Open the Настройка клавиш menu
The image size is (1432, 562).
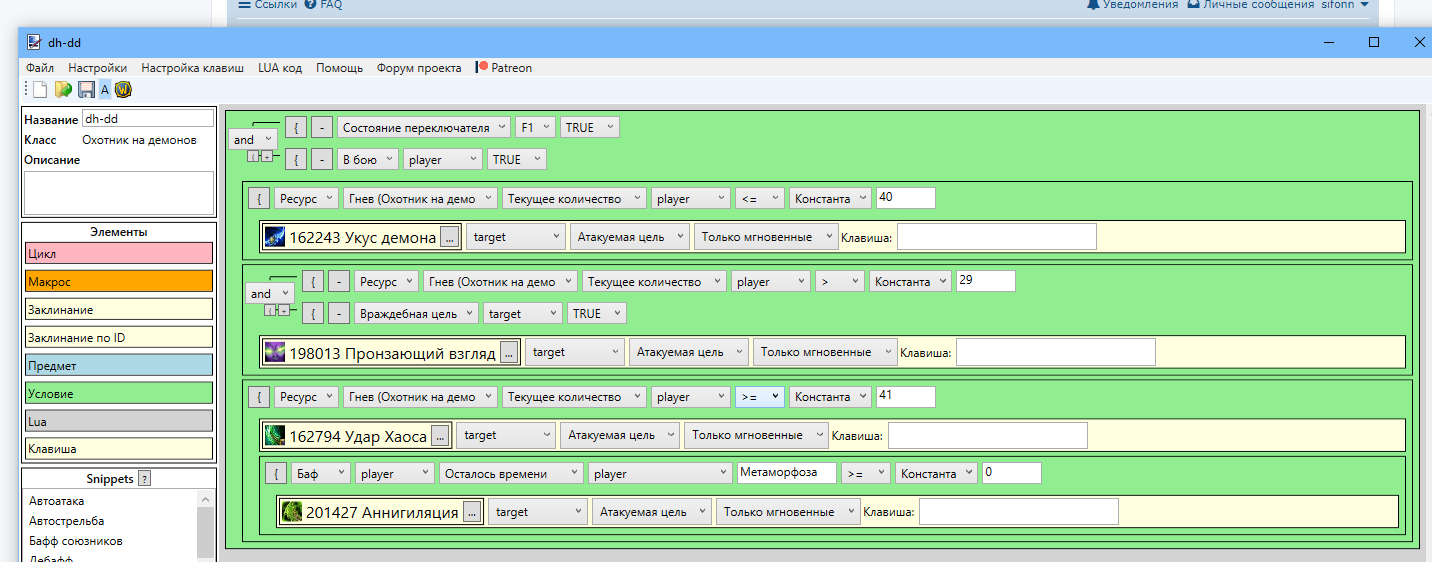click(x=192, y=68)
